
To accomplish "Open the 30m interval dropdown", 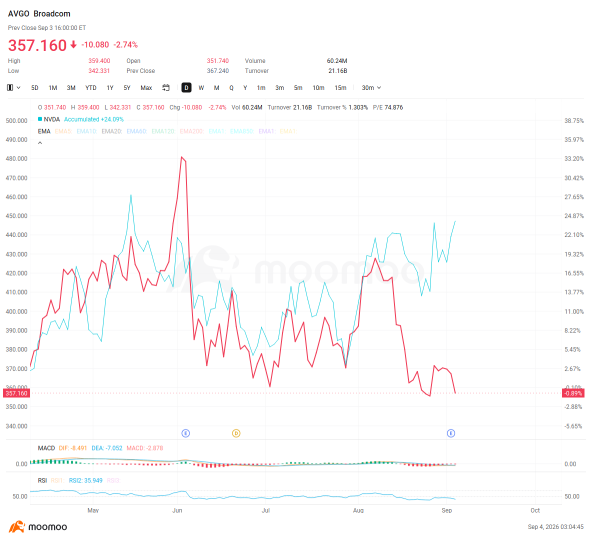I will tap(371, 88).
